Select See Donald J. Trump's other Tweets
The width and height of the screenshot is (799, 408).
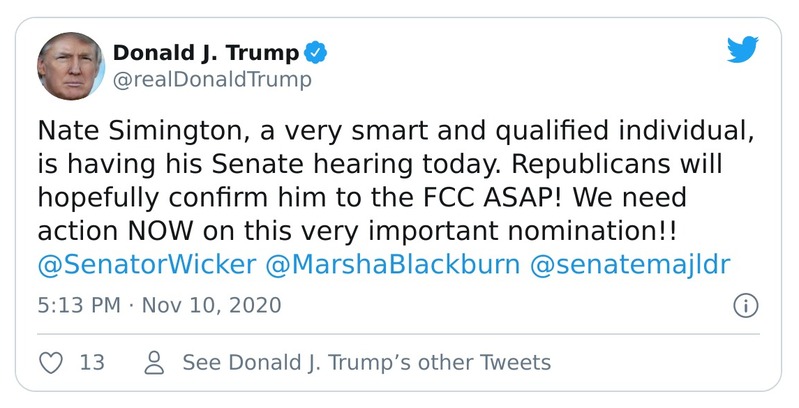coord(366,362)
